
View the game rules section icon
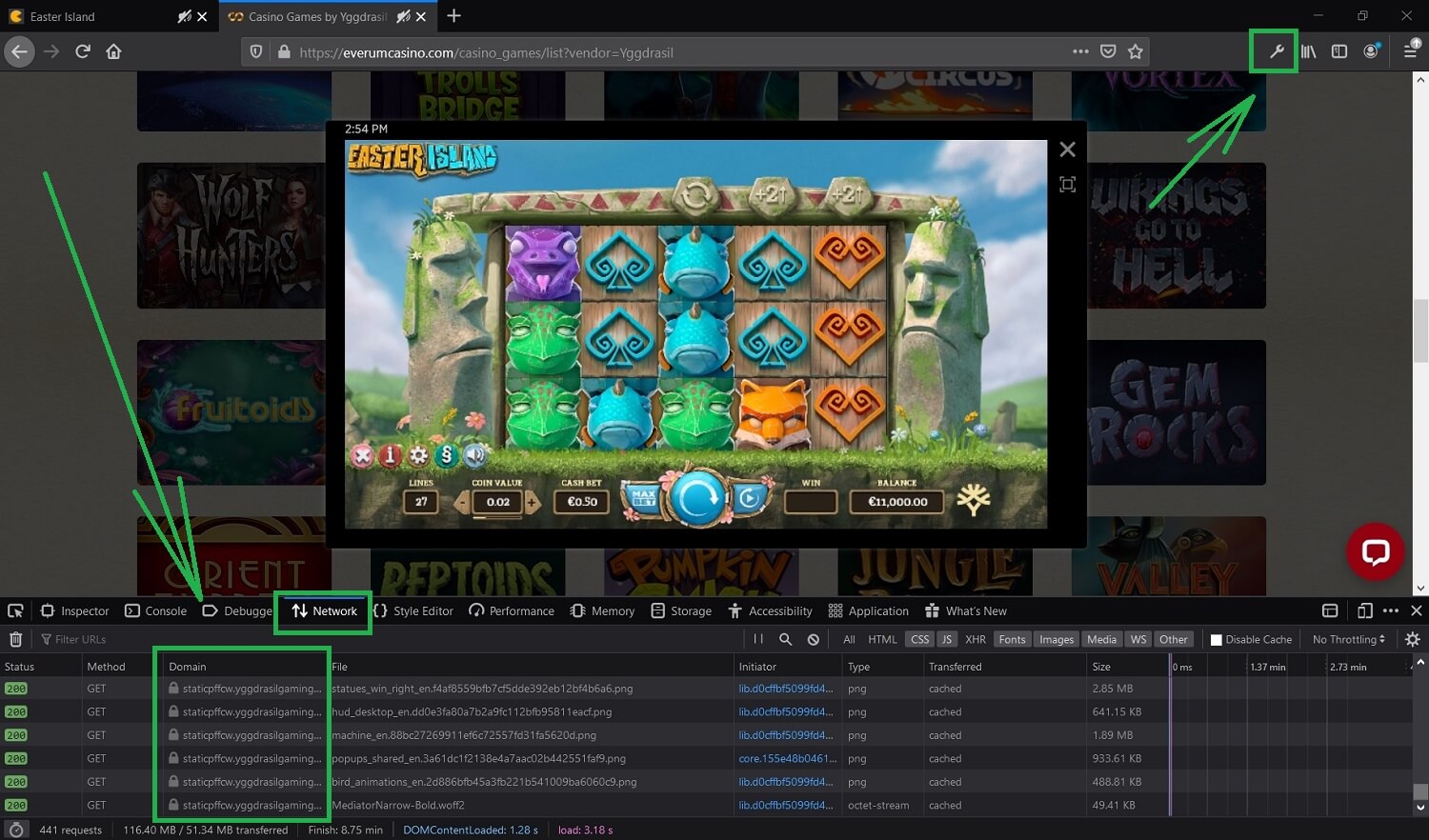[x=447, y=455]
